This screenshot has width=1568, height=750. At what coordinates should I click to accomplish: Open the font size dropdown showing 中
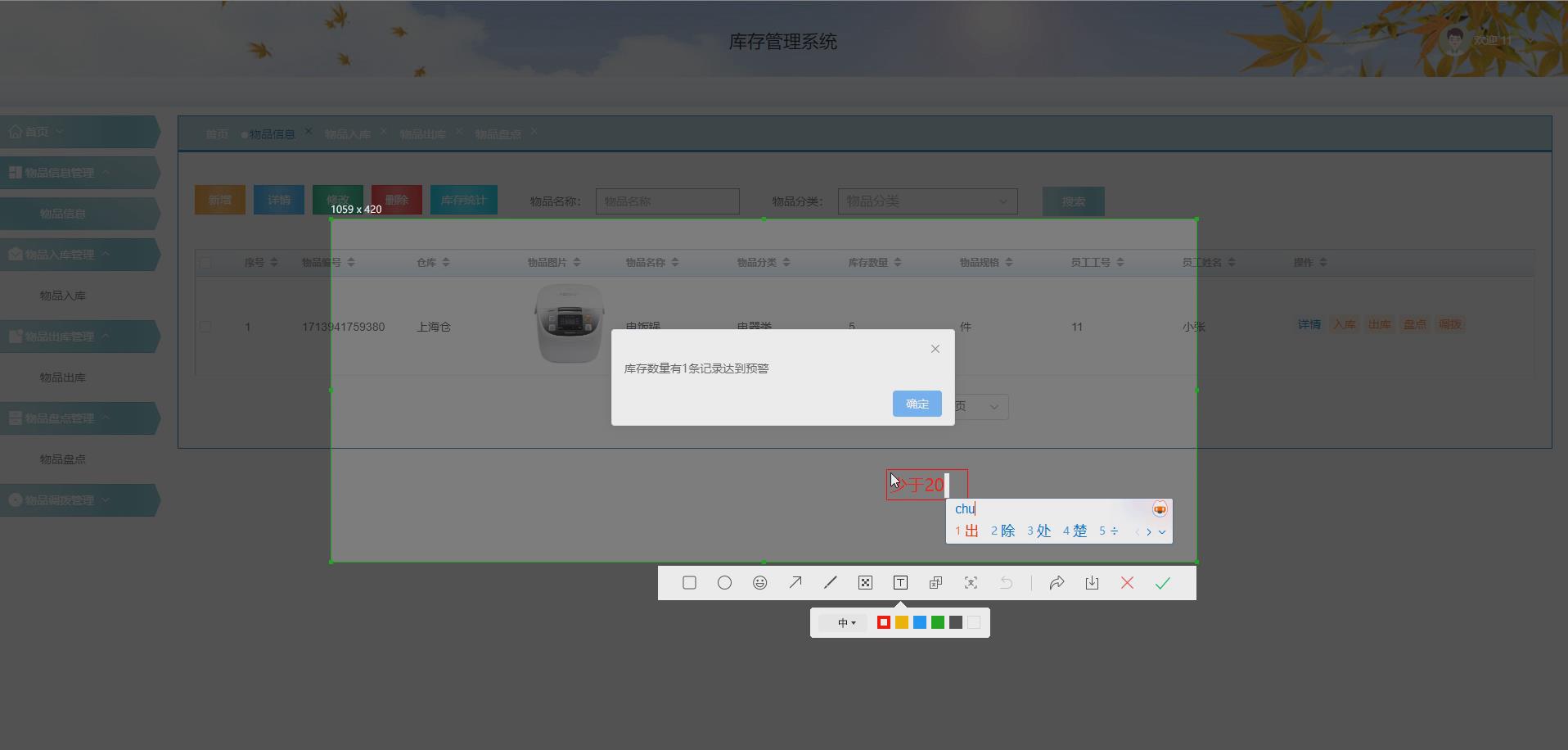click(844, 622)
